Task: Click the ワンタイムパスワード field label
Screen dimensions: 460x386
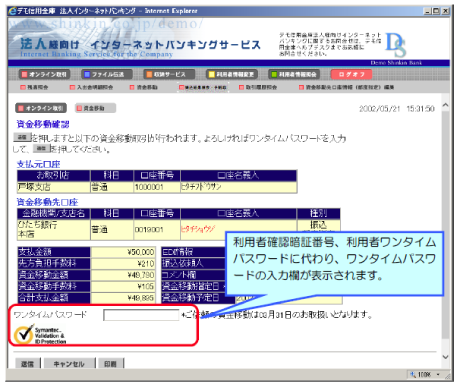Action: (x=50, y=314)
